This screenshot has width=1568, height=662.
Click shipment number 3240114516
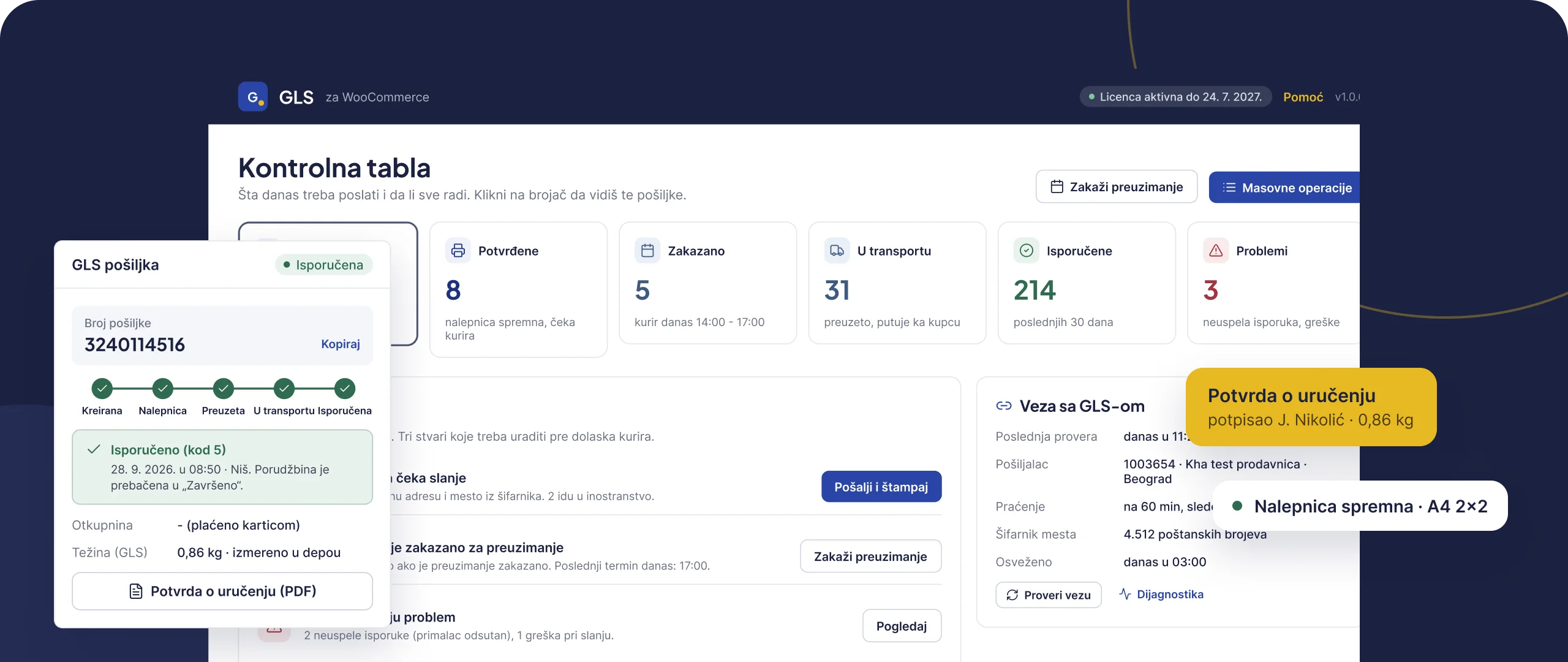pyautogui.click(x=135, y=344)
